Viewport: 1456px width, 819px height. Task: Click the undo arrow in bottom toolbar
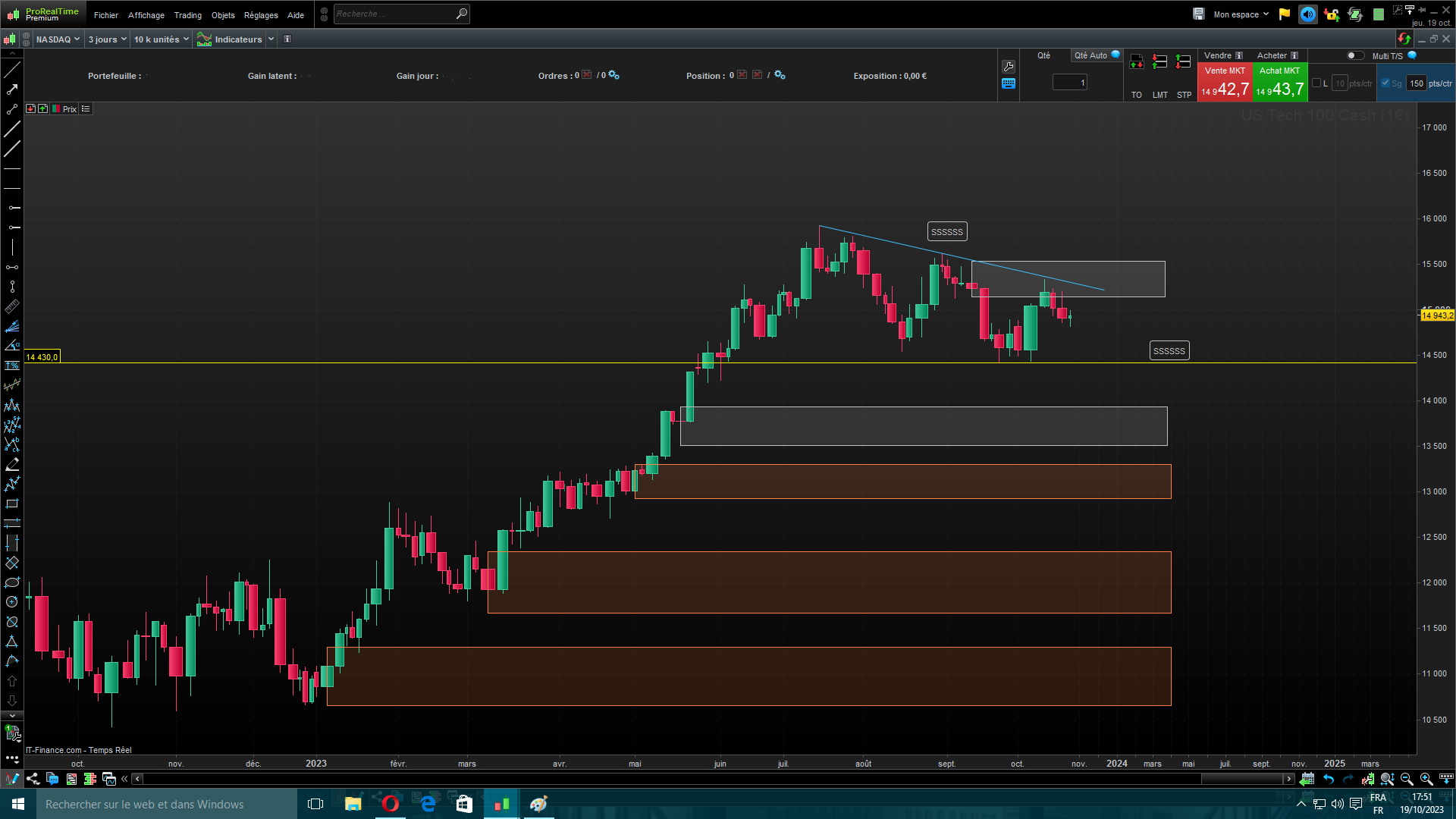[x=1329, y=779]
